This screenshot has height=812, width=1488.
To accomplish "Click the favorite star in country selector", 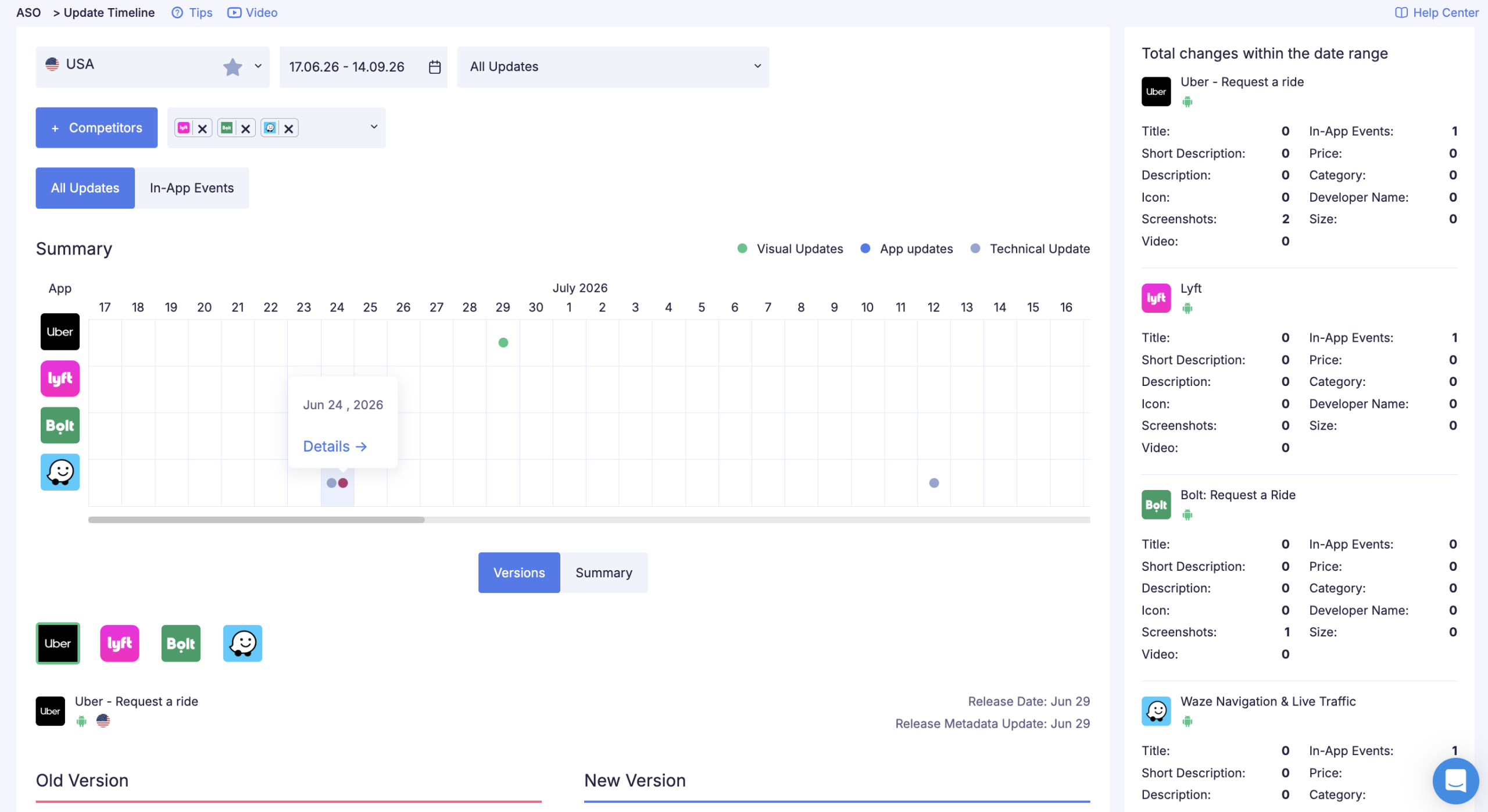I will pyautogui.click(x=233, y=67).
